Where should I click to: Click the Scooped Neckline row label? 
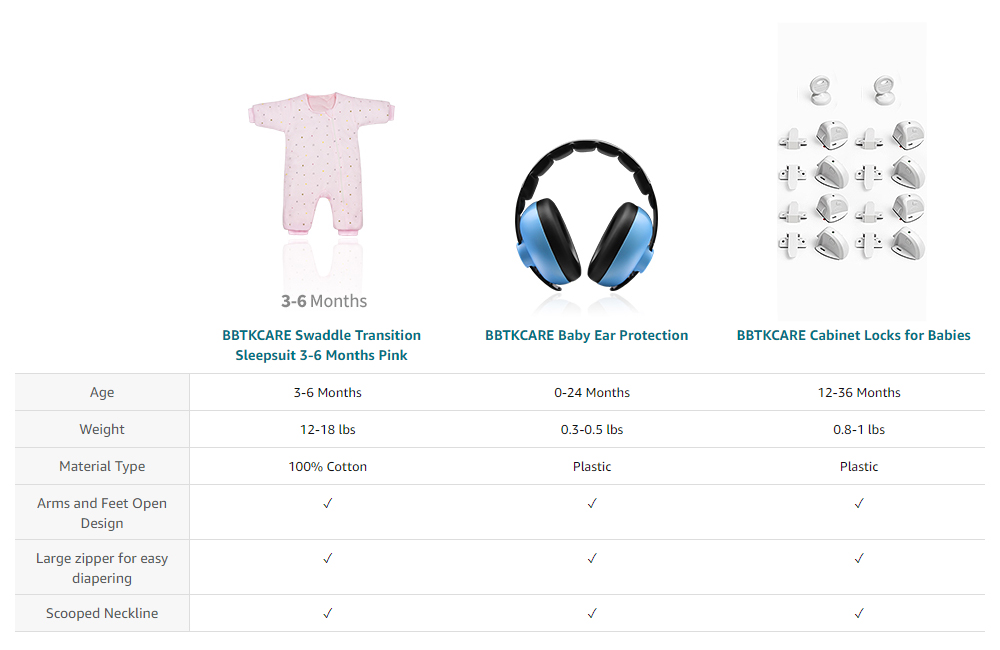(102, 613)
